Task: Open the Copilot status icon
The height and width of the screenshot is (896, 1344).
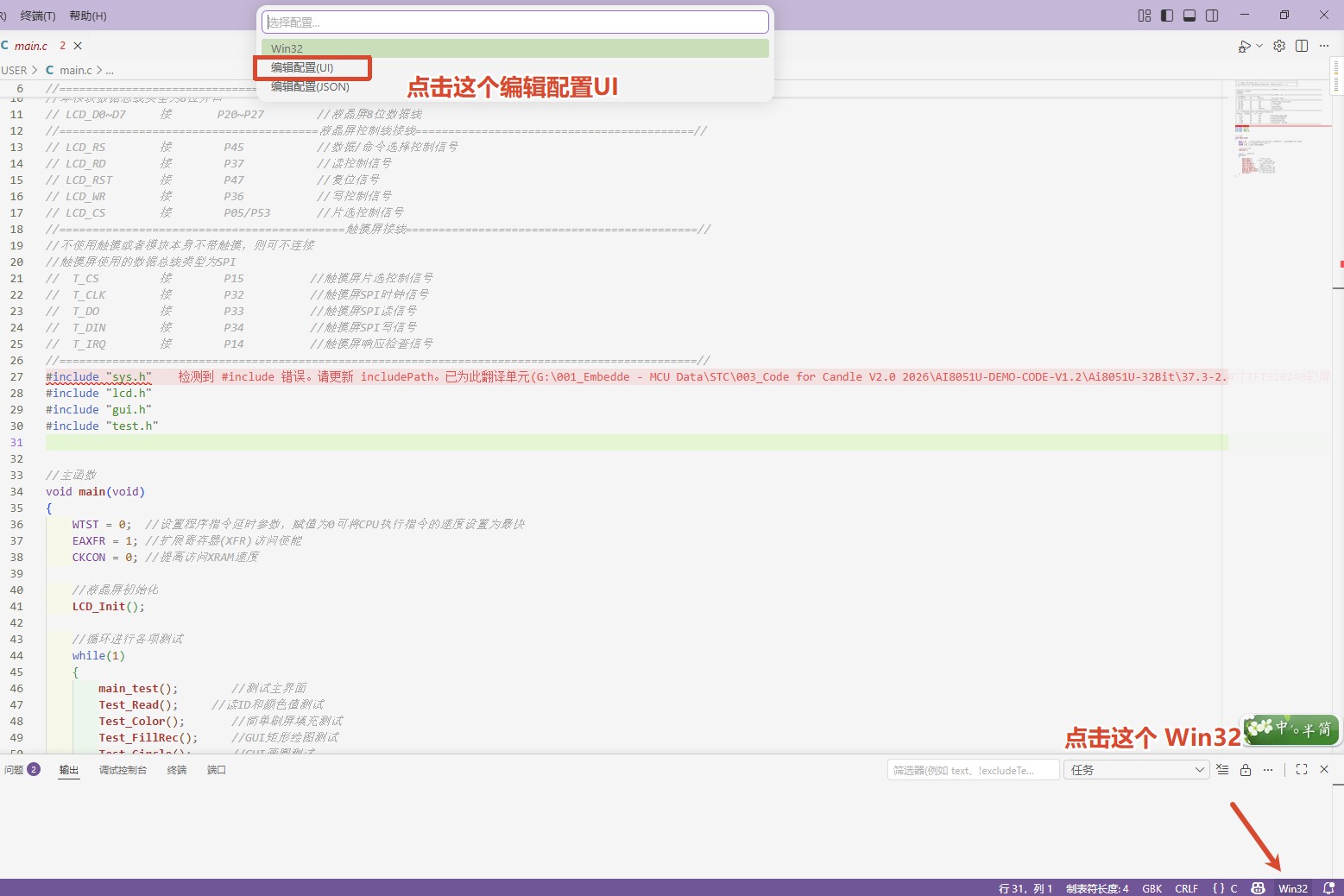Action: tap(1259, 888)
